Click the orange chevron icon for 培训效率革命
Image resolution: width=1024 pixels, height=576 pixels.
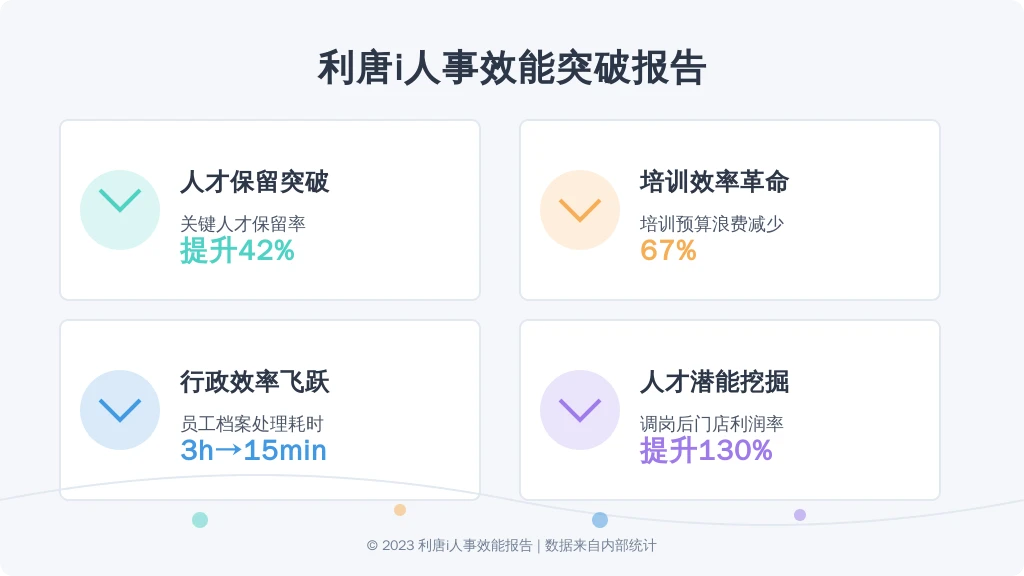click(580, 210)
